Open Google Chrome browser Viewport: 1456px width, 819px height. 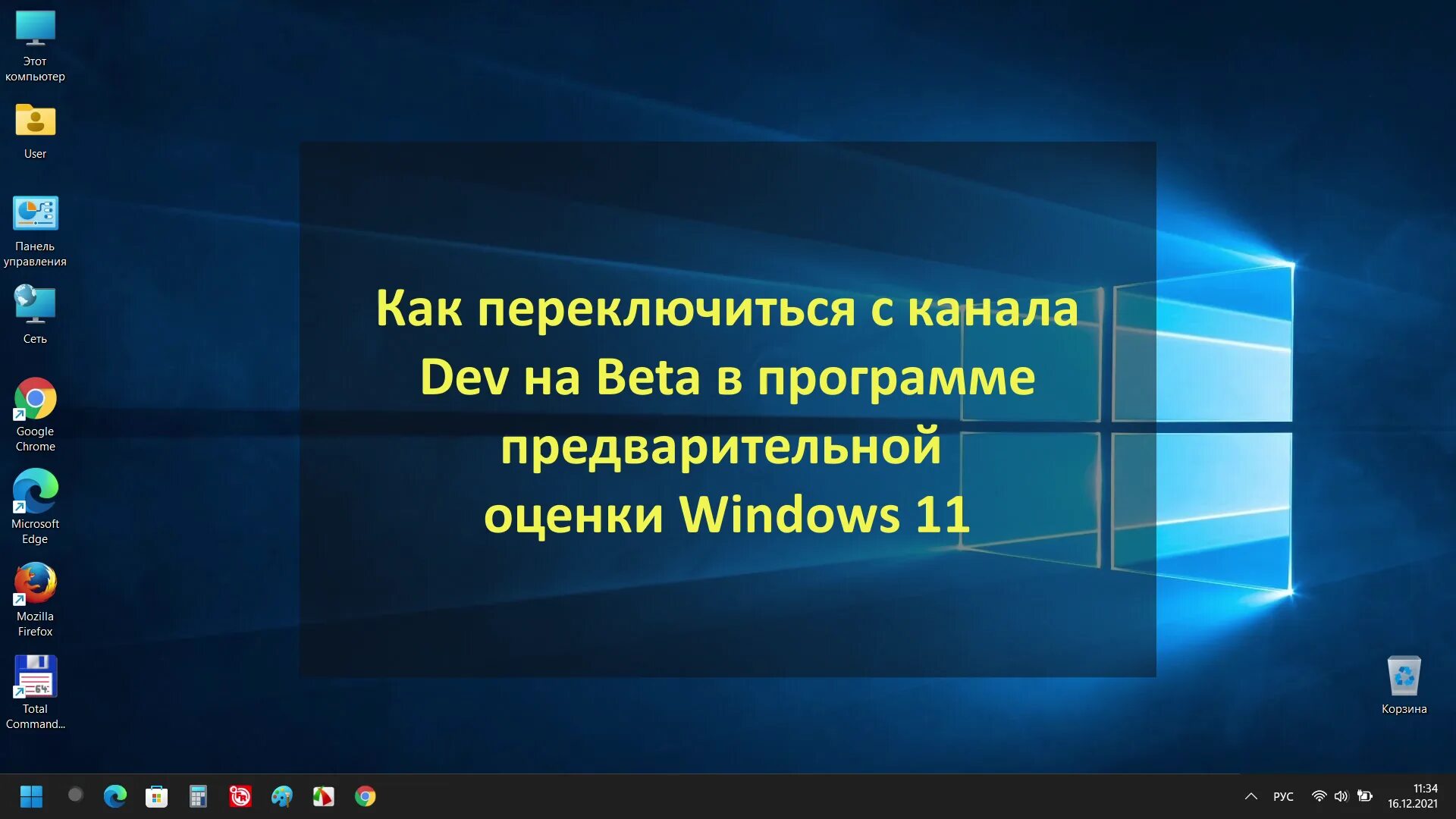33,401
